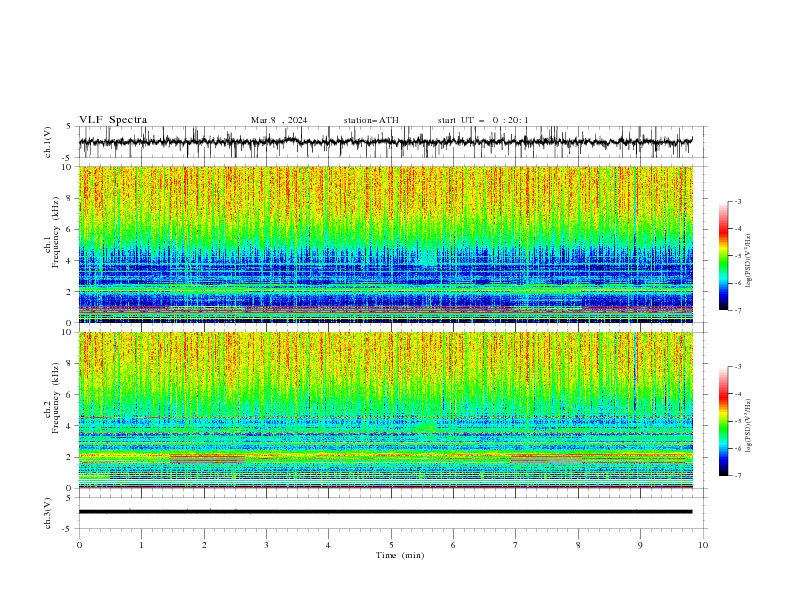Click time axis tick label "10"
The height and width of the screenshot is (612, 792).
click(703, 545)
